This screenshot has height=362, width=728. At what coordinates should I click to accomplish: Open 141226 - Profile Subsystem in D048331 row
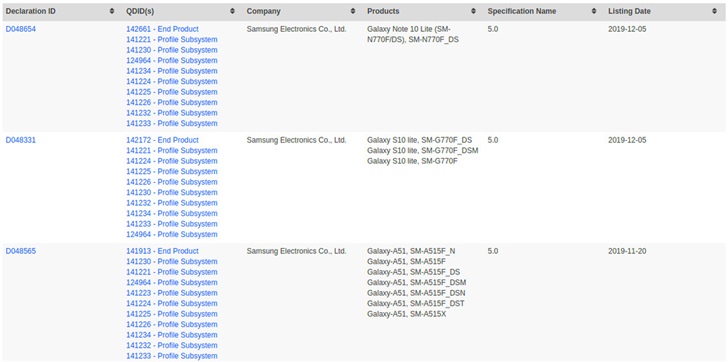(x=172, y=182)
